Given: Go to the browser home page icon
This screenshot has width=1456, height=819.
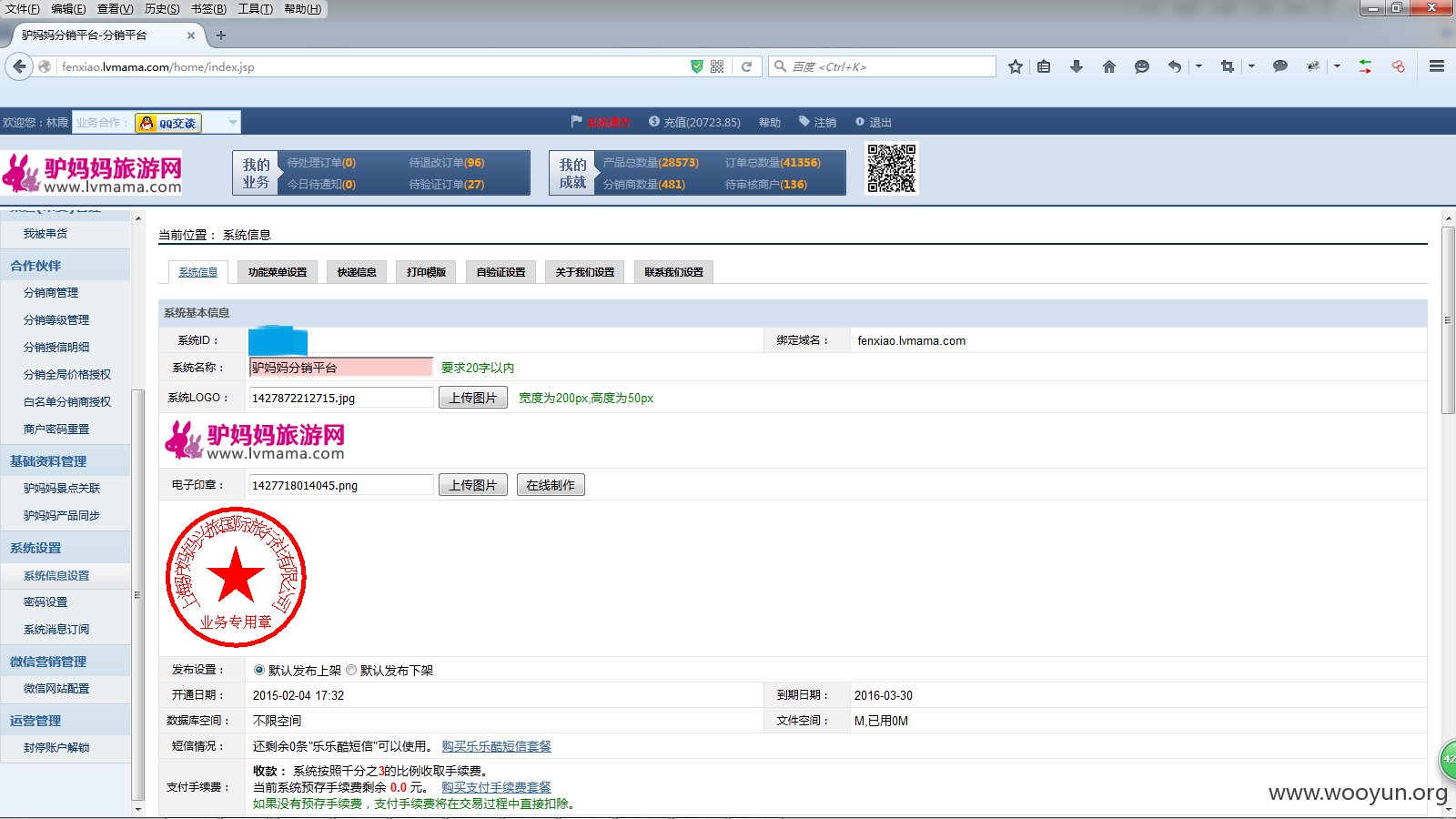Looking at the screenshot, I should 1109,66.
